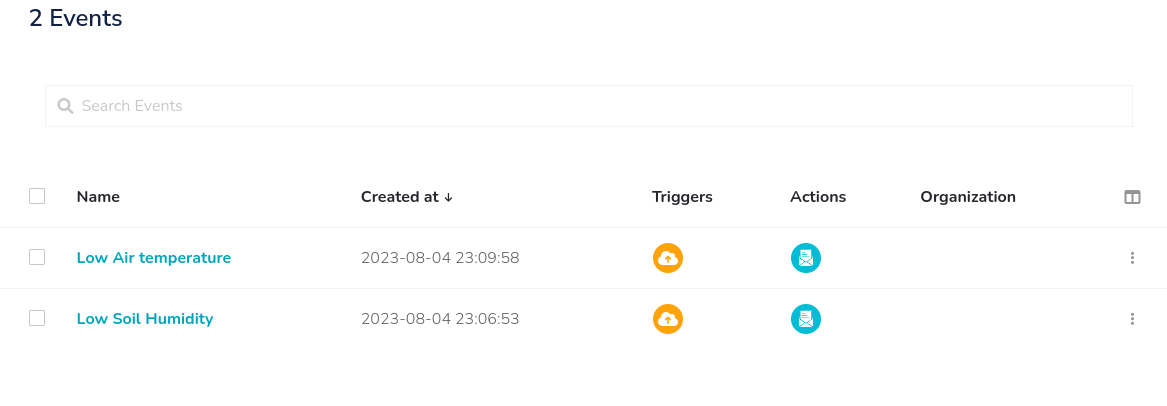Click trigger icon for Low Soil Humidity
This screenshot has width=1167, height=406.
click(668, 319)
